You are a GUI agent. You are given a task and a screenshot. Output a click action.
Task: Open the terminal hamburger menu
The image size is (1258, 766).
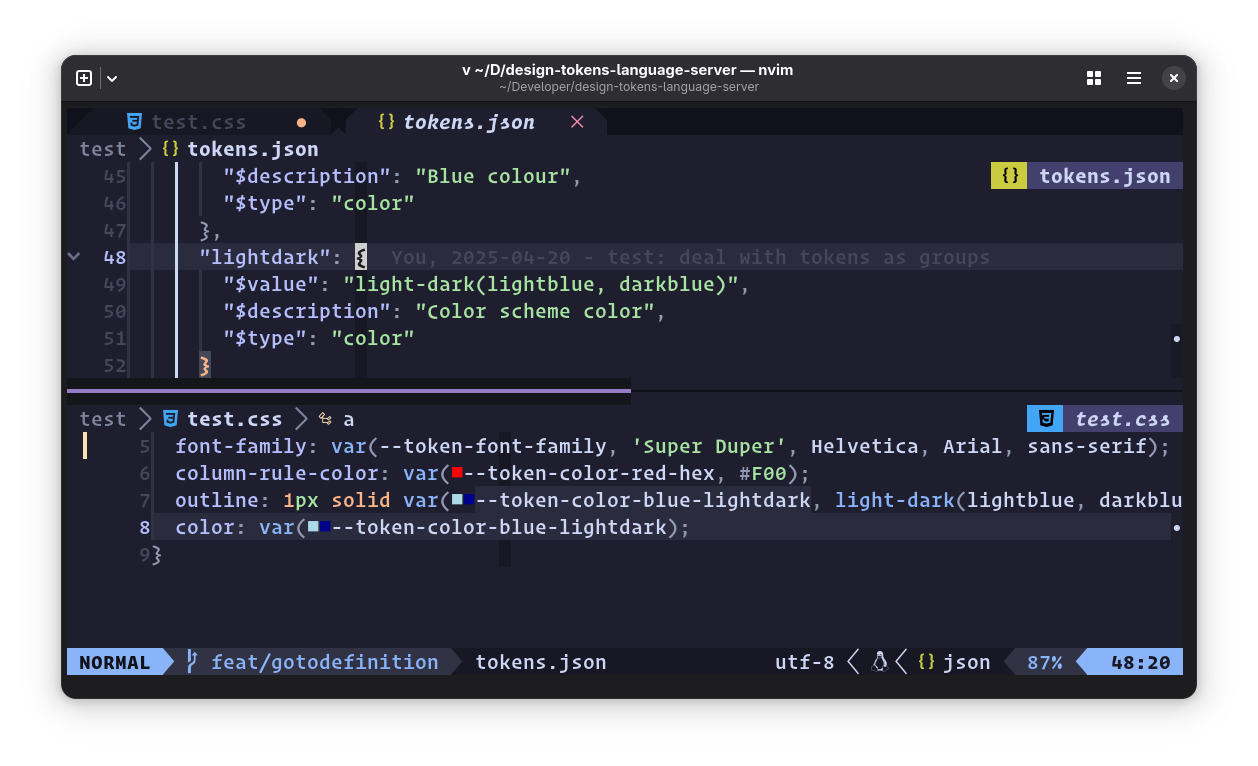[1133, 77]
